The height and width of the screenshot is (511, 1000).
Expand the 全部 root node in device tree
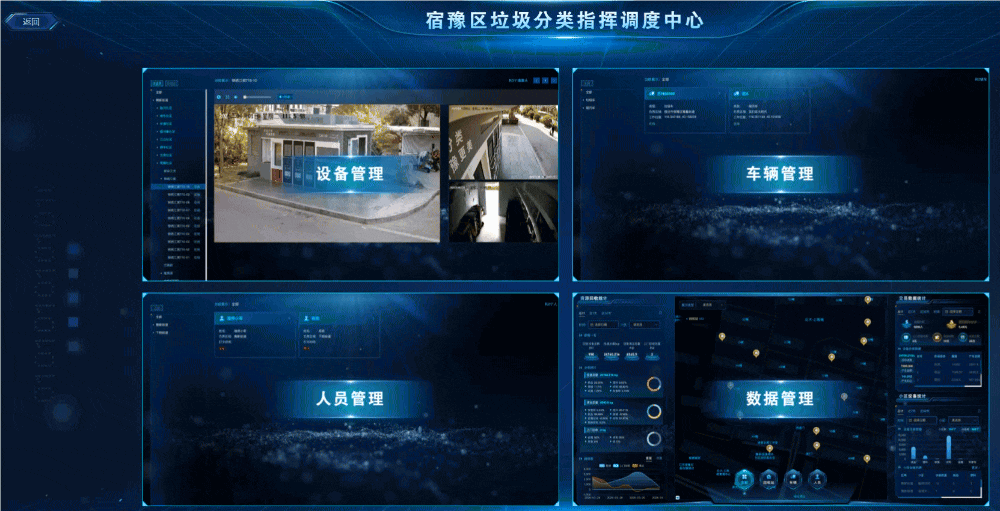coord(157,93)
